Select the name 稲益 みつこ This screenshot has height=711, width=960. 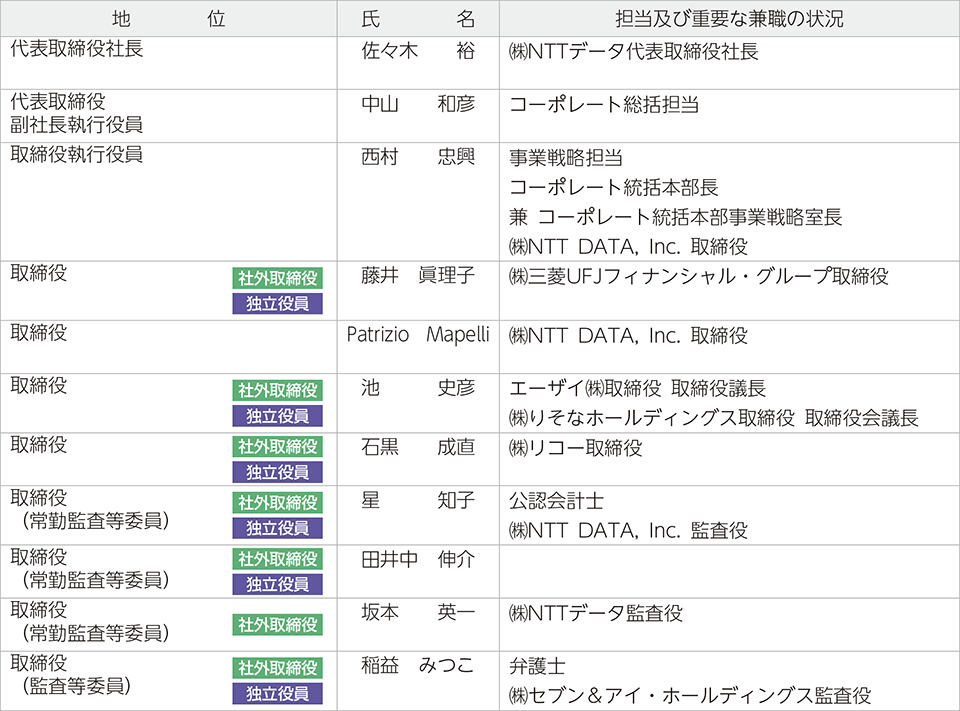pyautogui.click(x=418, y=666)
